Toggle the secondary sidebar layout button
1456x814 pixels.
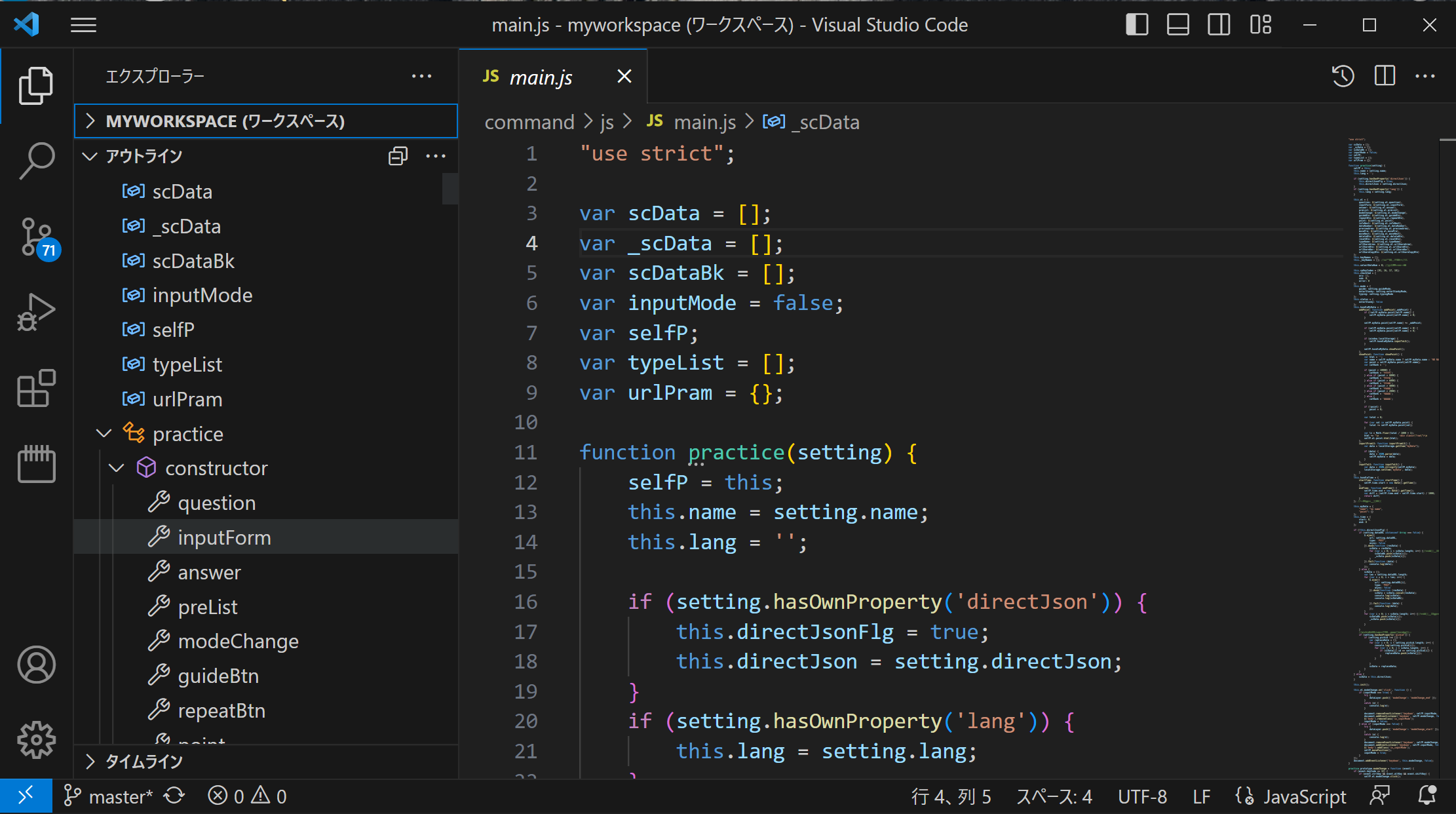click(x=1219, y=25)
